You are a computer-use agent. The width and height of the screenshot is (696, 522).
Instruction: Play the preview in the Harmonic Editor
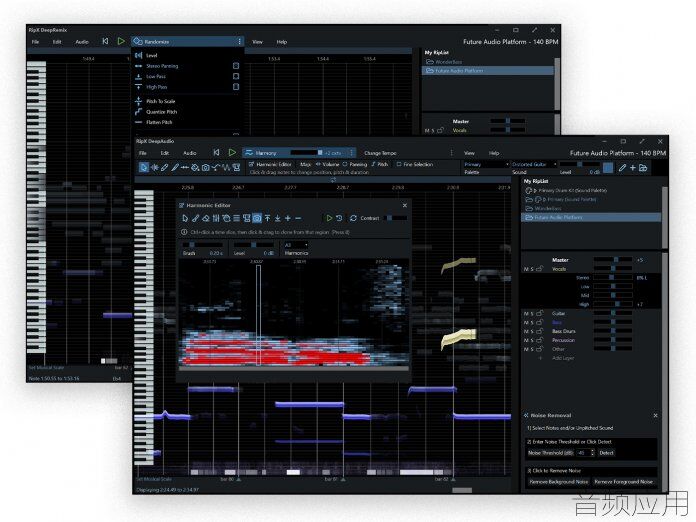click(329, 218)
